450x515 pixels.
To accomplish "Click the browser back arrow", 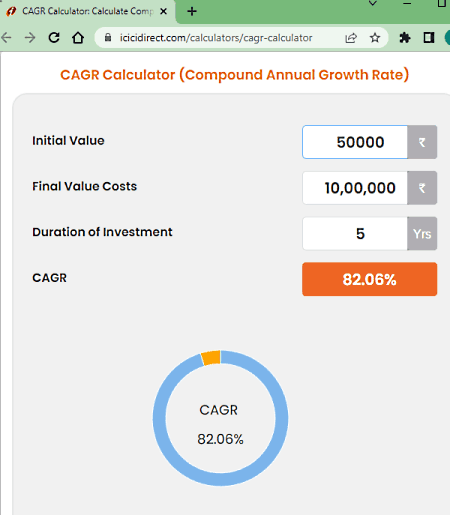I will click(6, 38).
